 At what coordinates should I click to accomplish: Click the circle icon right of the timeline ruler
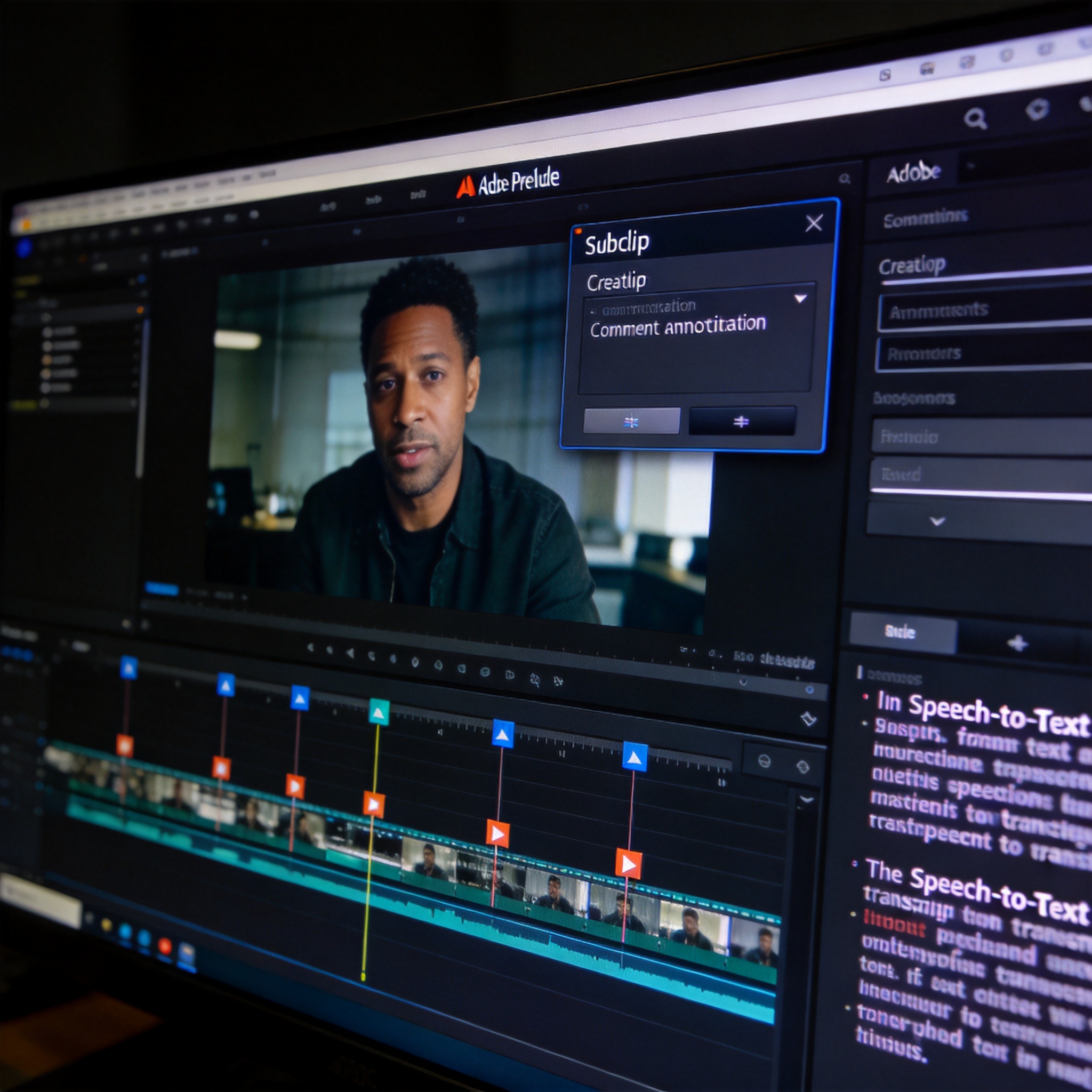[x=764, y=761]
